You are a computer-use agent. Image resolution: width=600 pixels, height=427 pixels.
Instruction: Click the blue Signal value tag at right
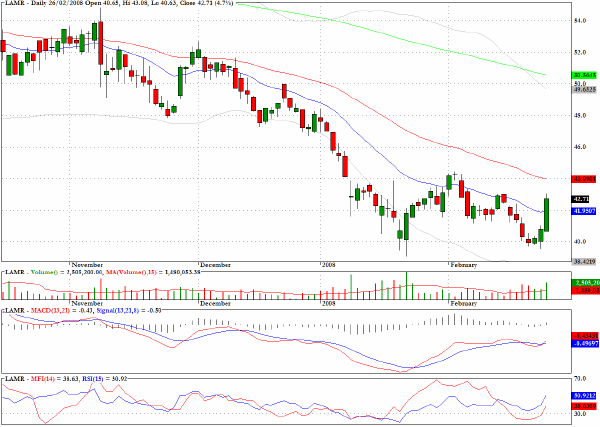585,344
